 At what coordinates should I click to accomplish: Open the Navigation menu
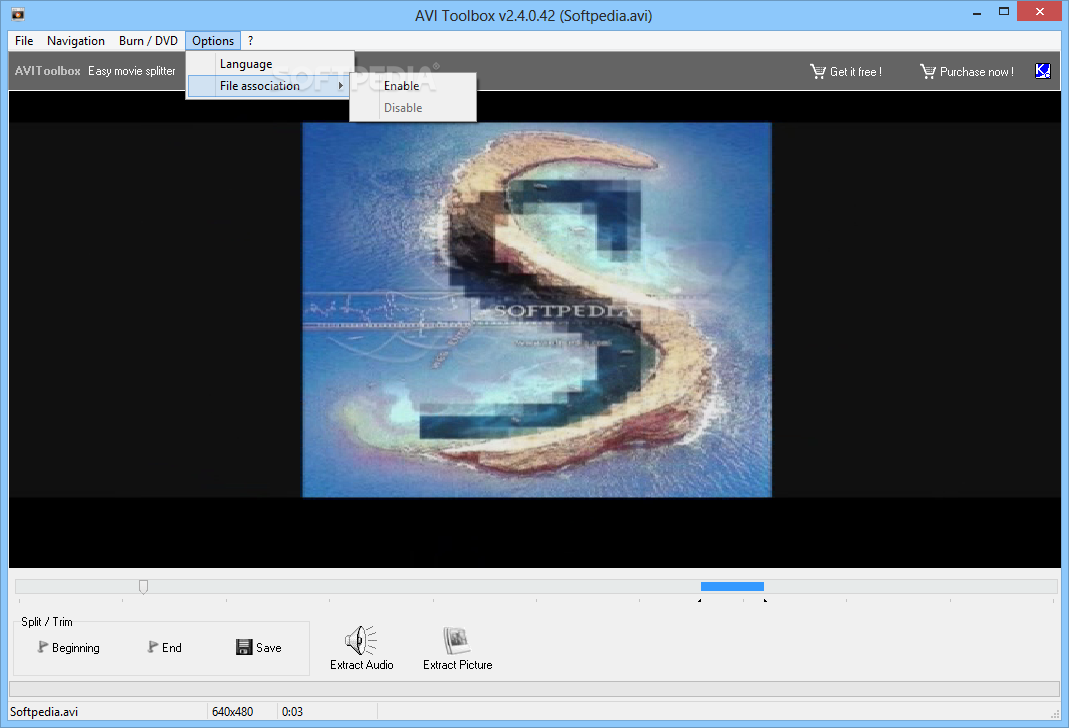[76, 41]
